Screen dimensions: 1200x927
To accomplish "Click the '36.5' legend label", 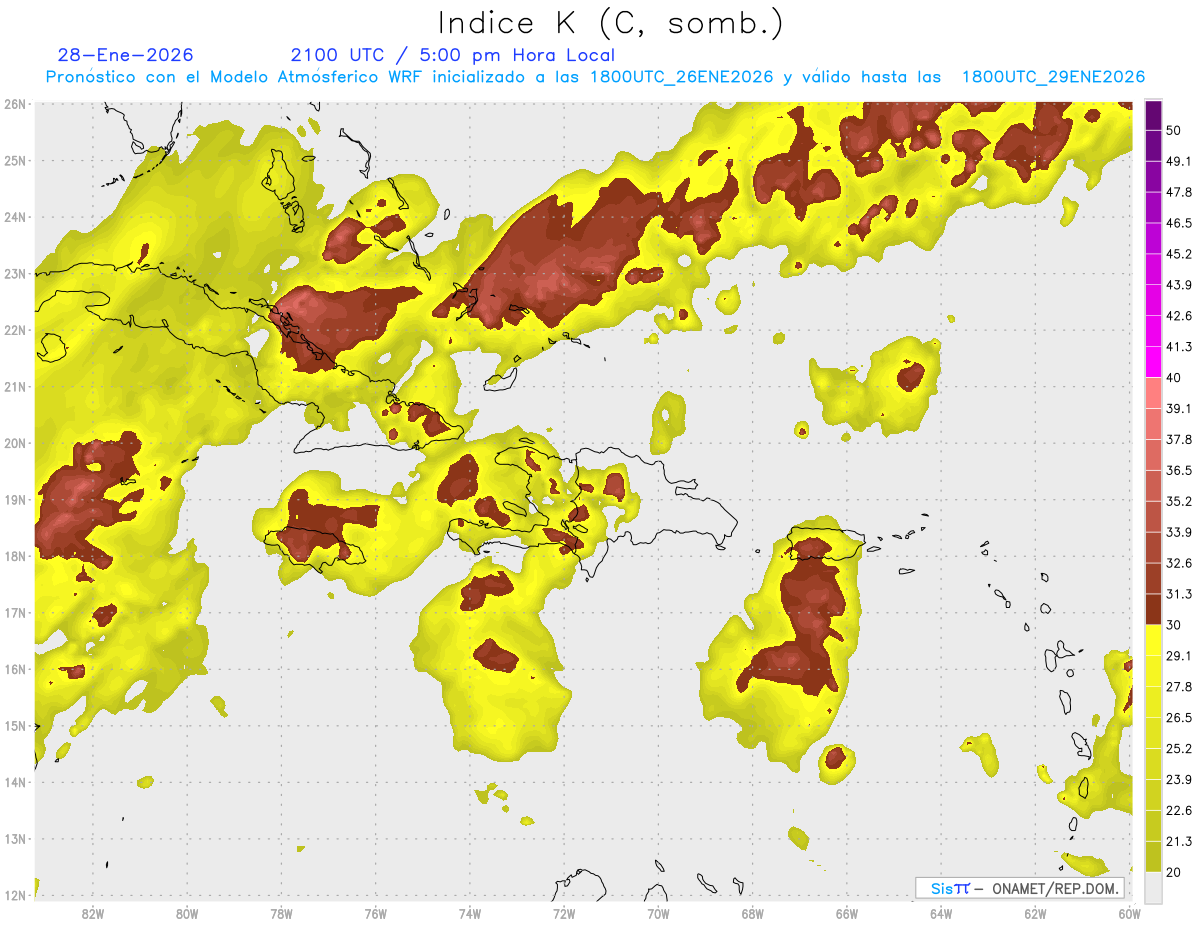I will 1178,471.
